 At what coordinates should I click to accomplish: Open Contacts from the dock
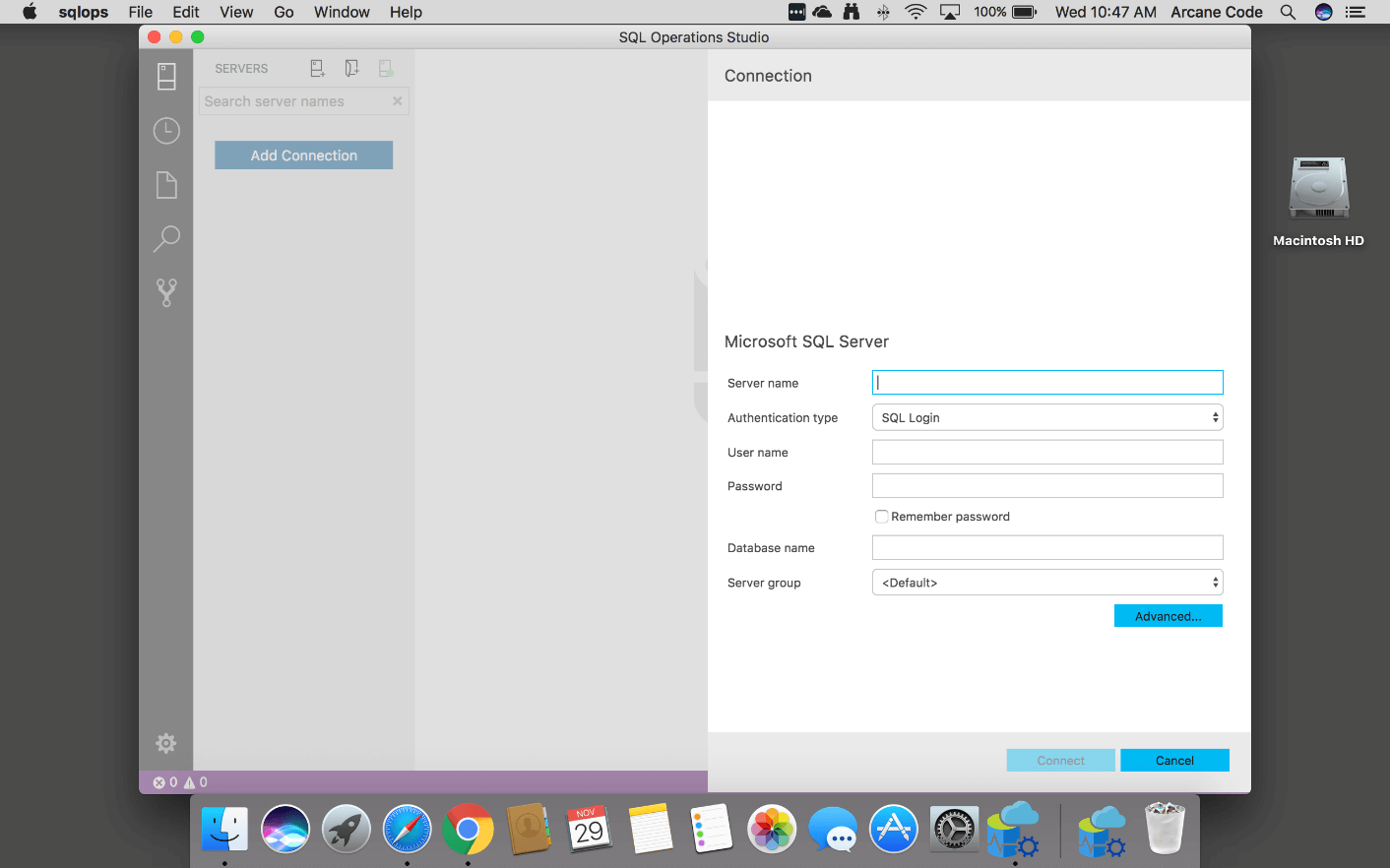529,830
